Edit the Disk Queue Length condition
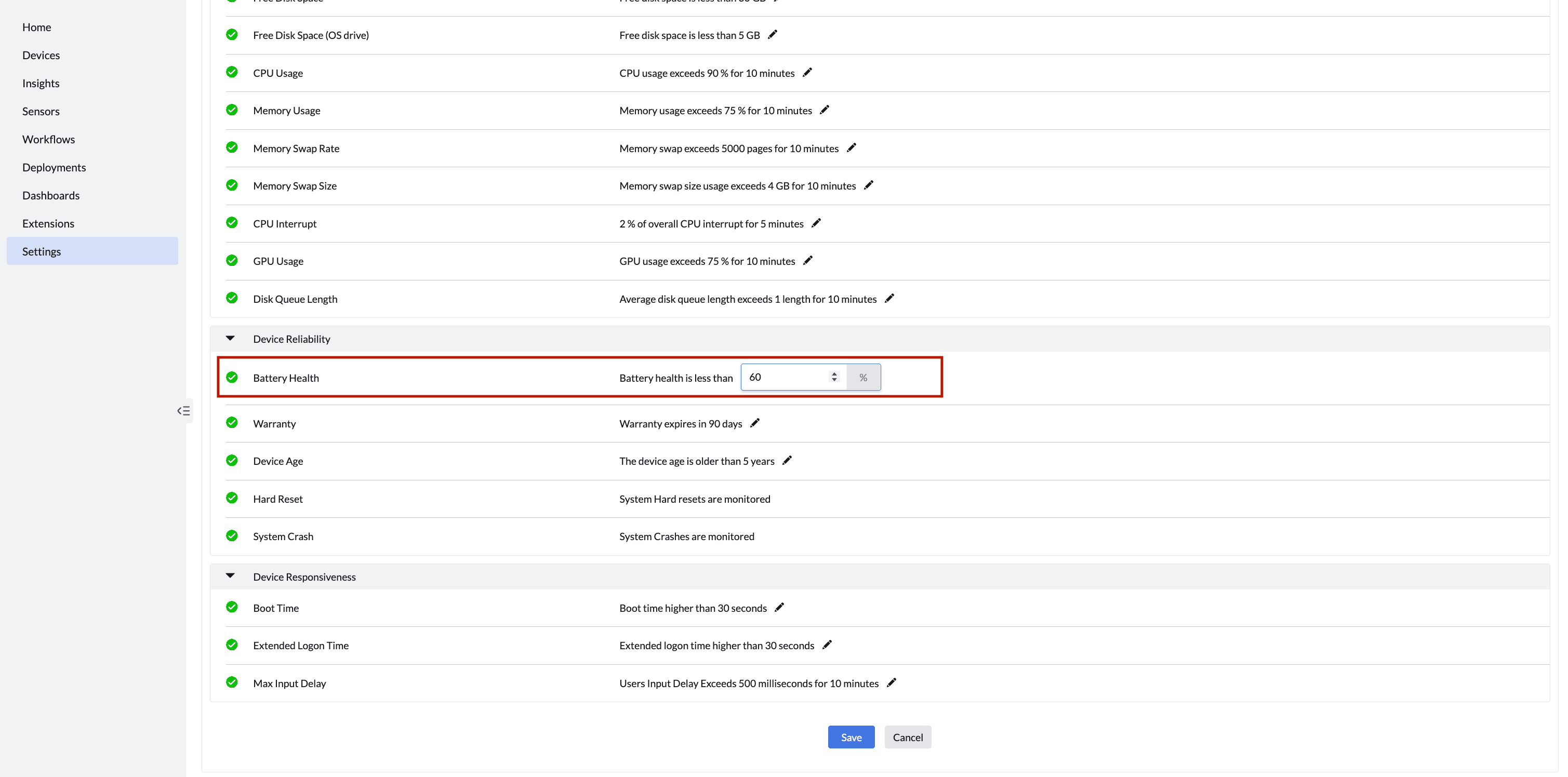The height and width of the screenshot is (777, 1568). (889, 298)
